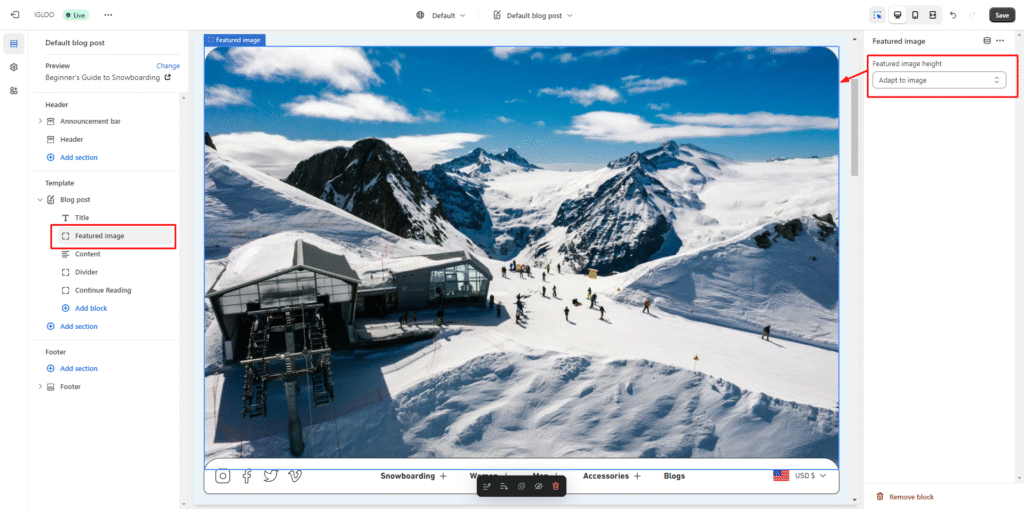
Task: Hide block using eye-slash icon in floating toolbar
Action: tap(538, 486)
